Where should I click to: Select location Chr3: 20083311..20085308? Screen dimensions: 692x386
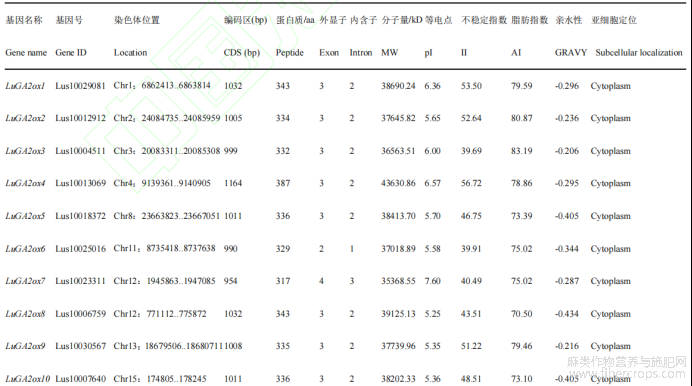(x=167, y=151)
